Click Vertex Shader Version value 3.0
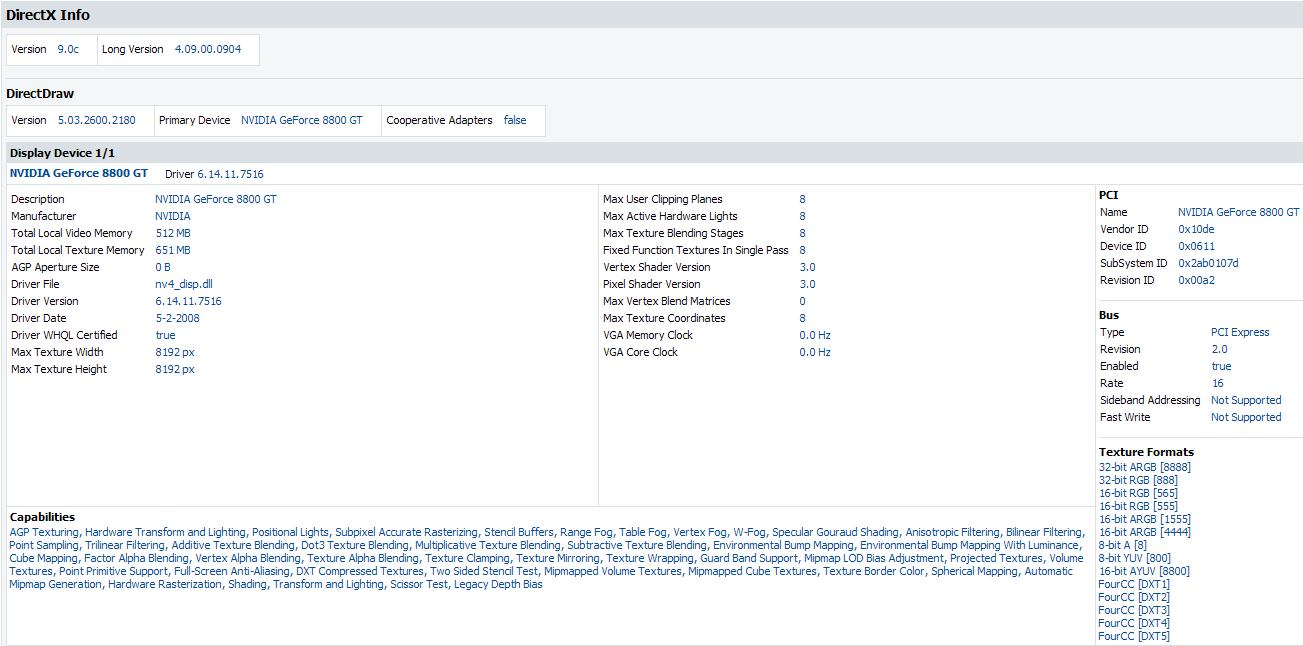The width and height of the screenshot is (1303, 646). [807, 267]
